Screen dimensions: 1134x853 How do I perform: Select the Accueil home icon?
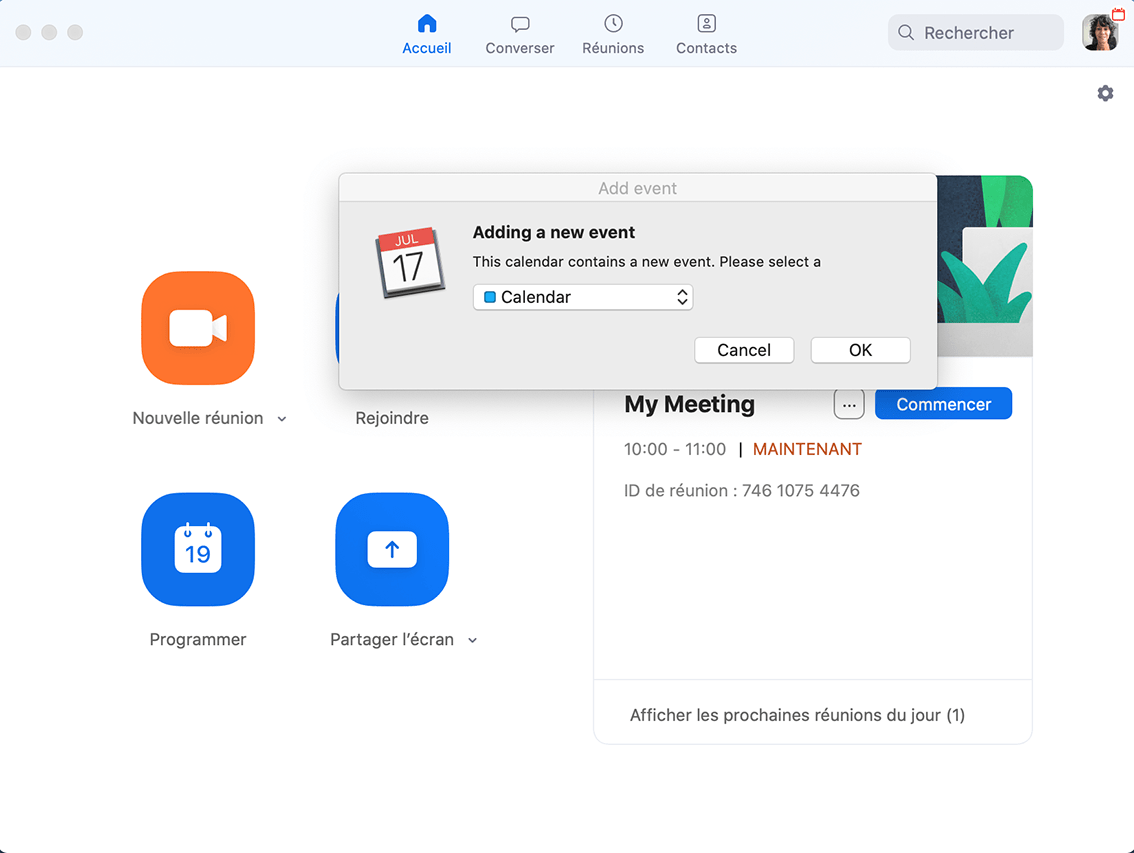click(x=426, y=24)
